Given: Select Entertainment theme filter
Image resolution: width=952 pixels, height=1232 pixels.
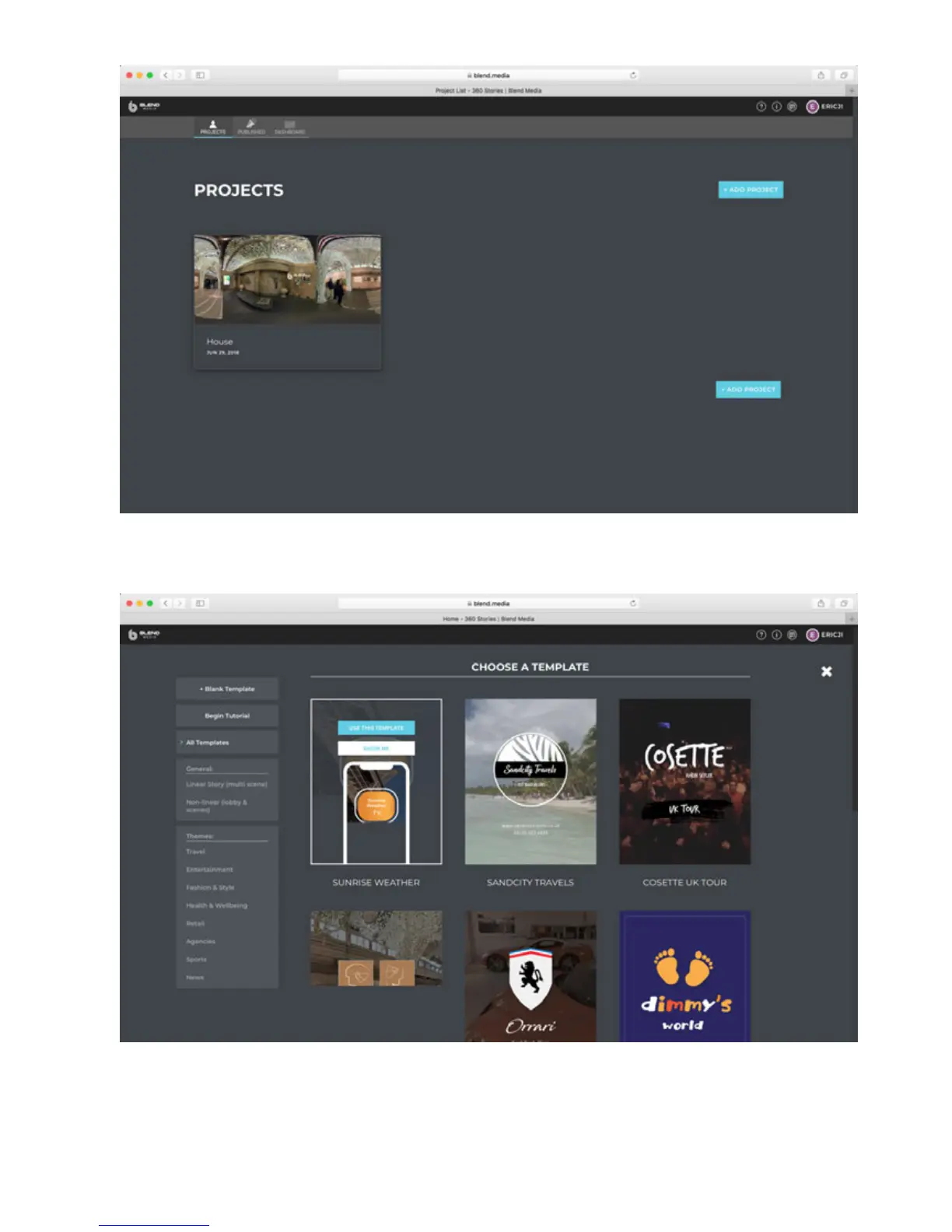Looking at the screenshot, I should click(x=209, y=870).
